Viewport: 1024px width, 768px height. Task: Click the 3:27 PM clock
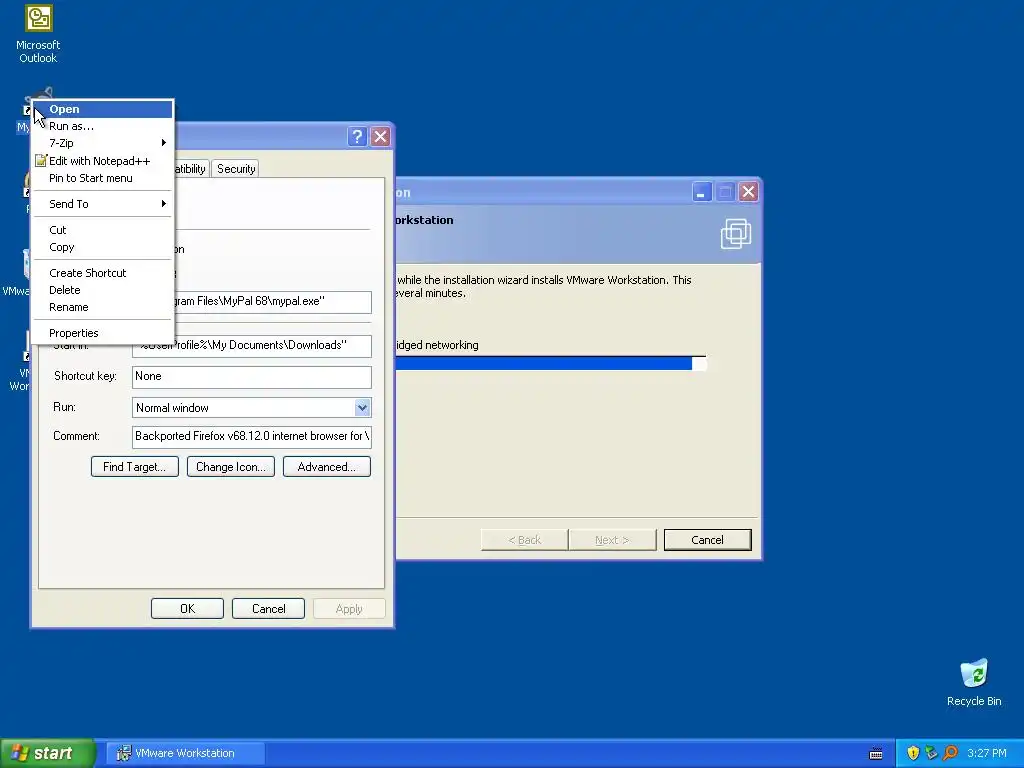[x=987, y=753]
